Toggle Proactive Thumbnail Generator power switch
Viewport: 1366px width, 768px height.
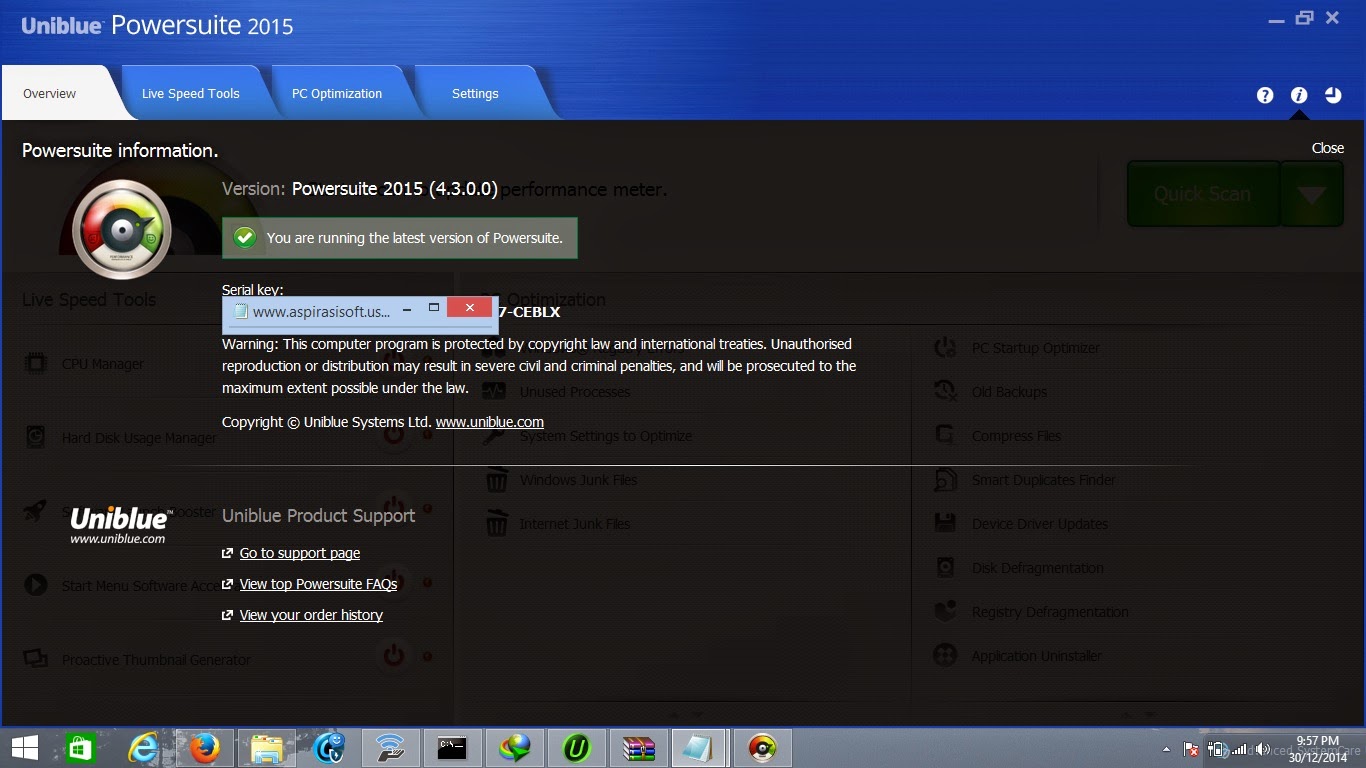[394, 656]
